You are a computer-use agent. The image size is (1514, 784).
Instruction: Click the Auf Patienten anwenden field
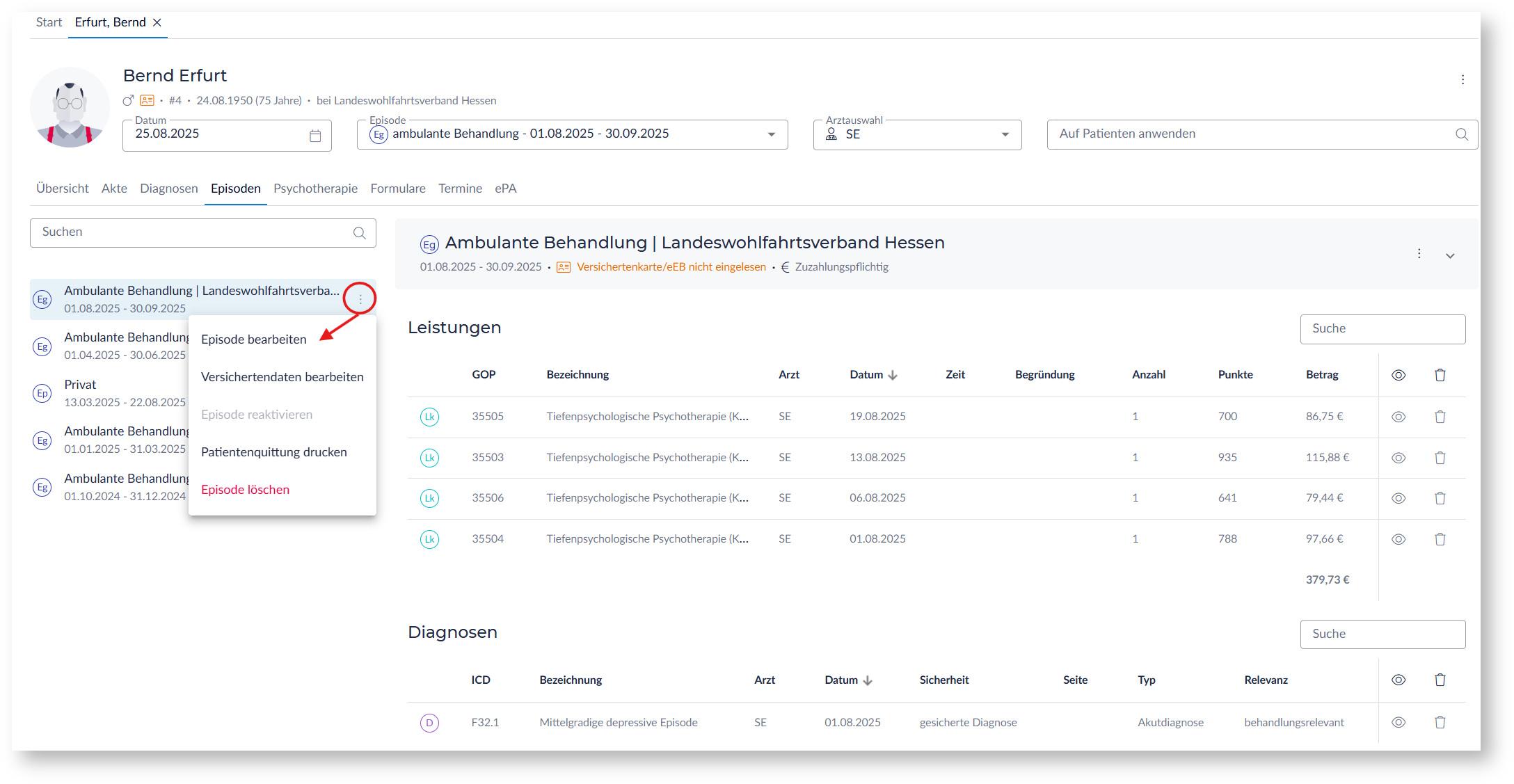pyautogui.click(x=1252, y=134)
